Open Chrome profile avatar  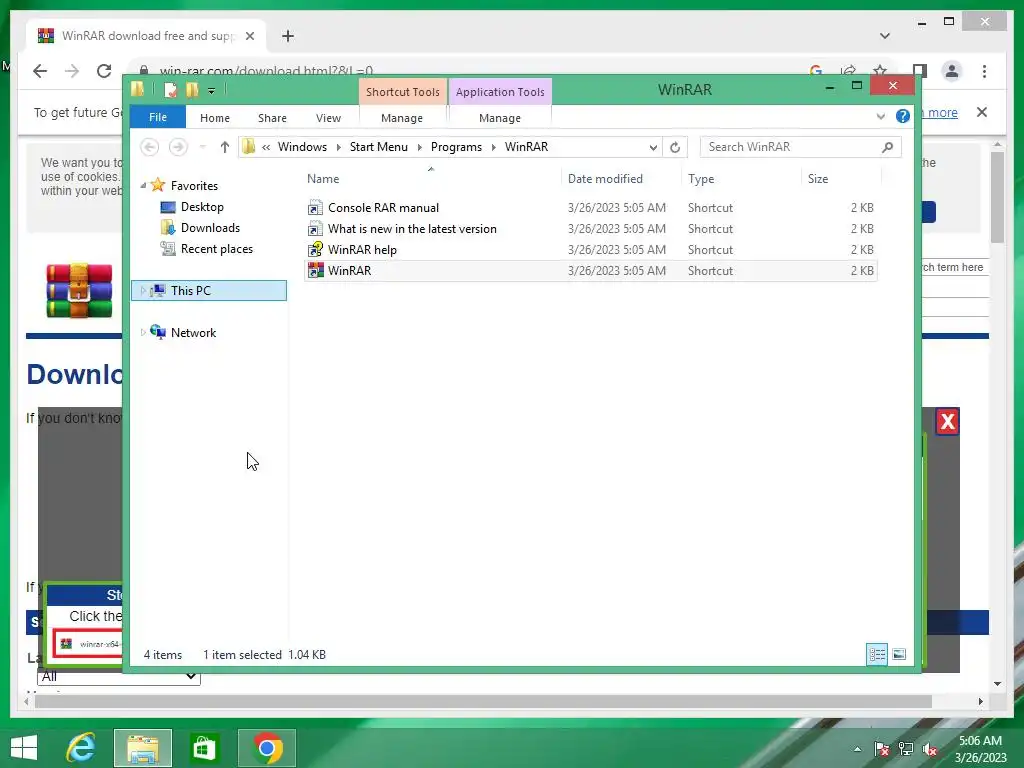952,71
